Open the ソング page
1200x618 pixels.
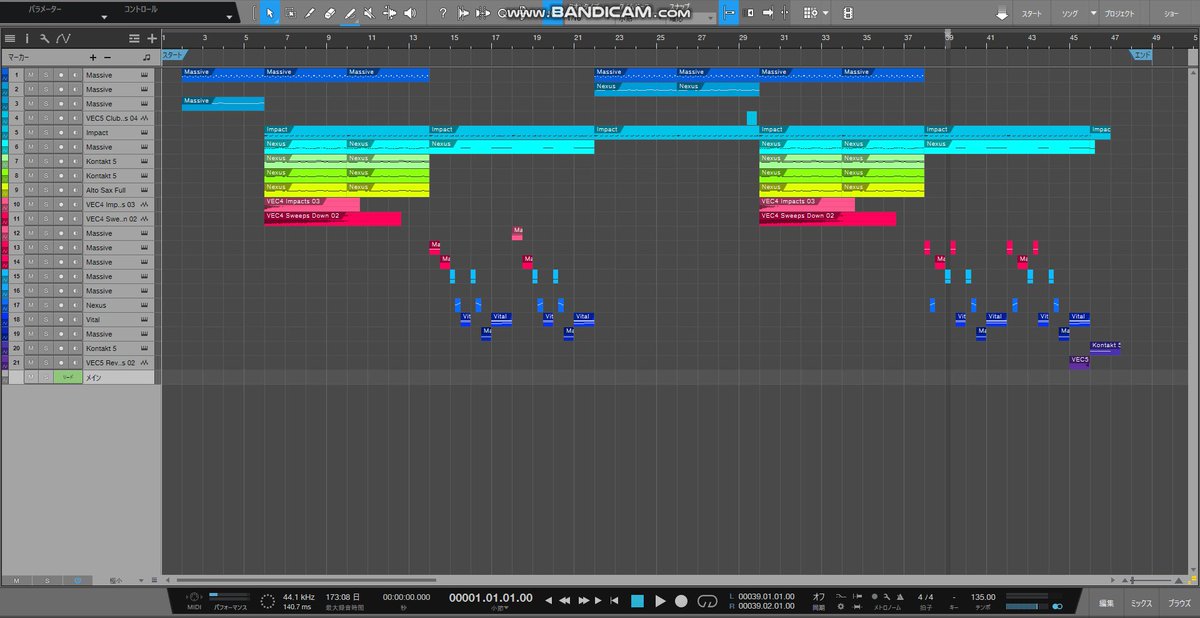(1068, 14)
